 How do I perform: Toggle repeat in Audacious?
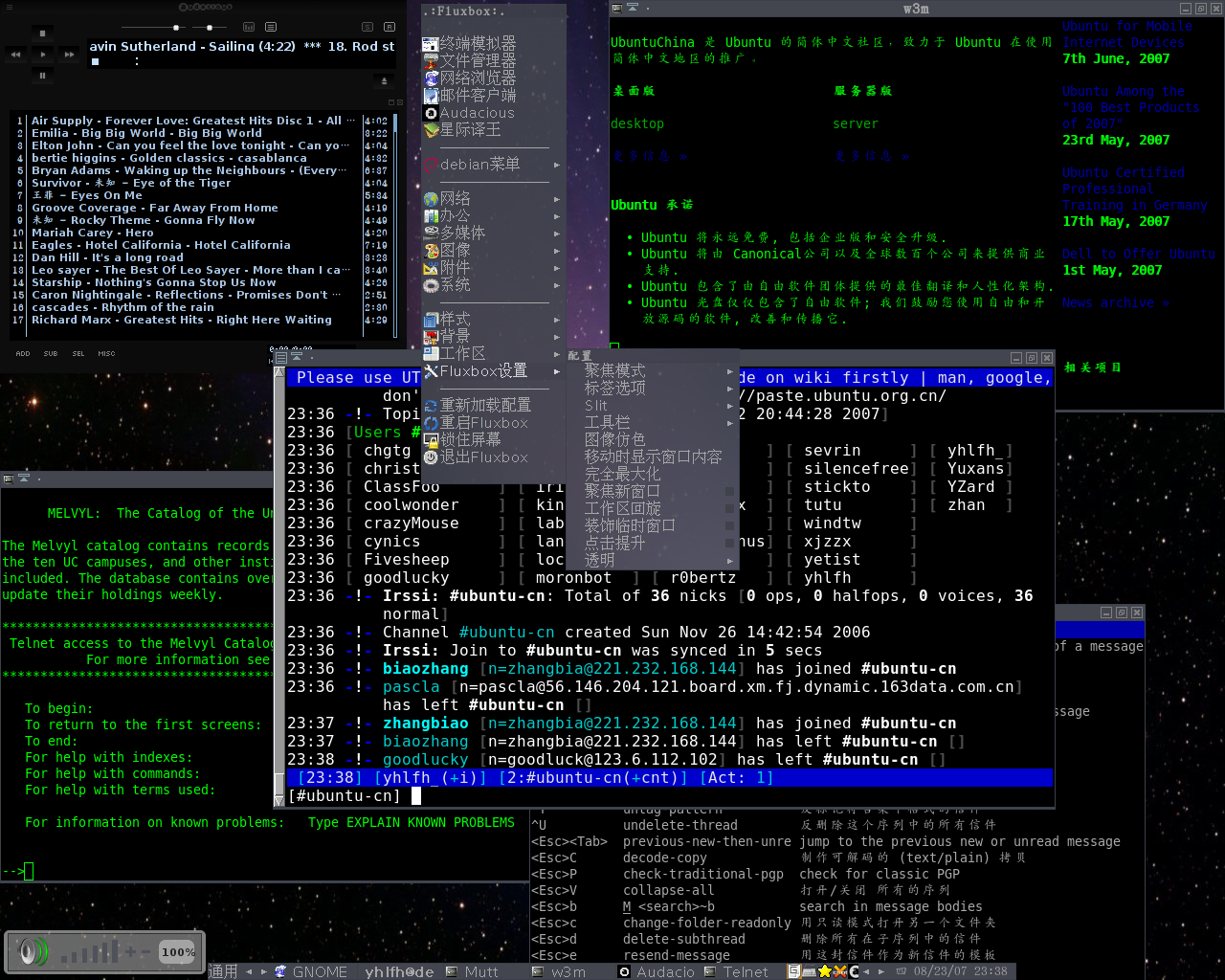[390, 27]
